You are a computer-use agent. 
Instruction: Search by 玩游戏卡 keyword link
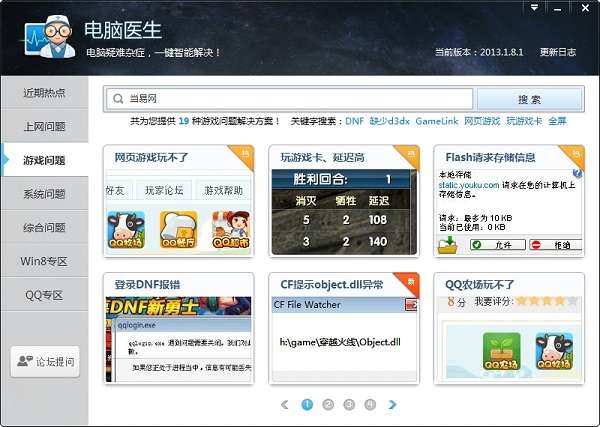524,121
